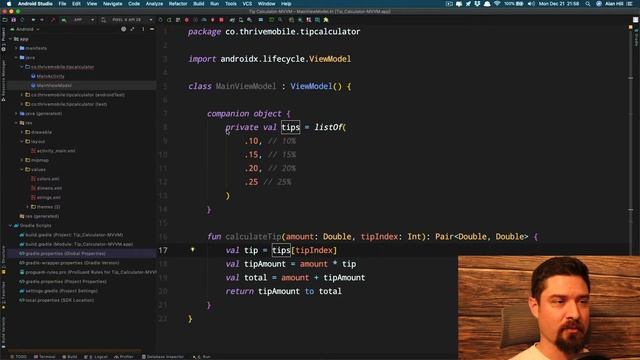Open dimens.xml in values folder

click(49, 188)
